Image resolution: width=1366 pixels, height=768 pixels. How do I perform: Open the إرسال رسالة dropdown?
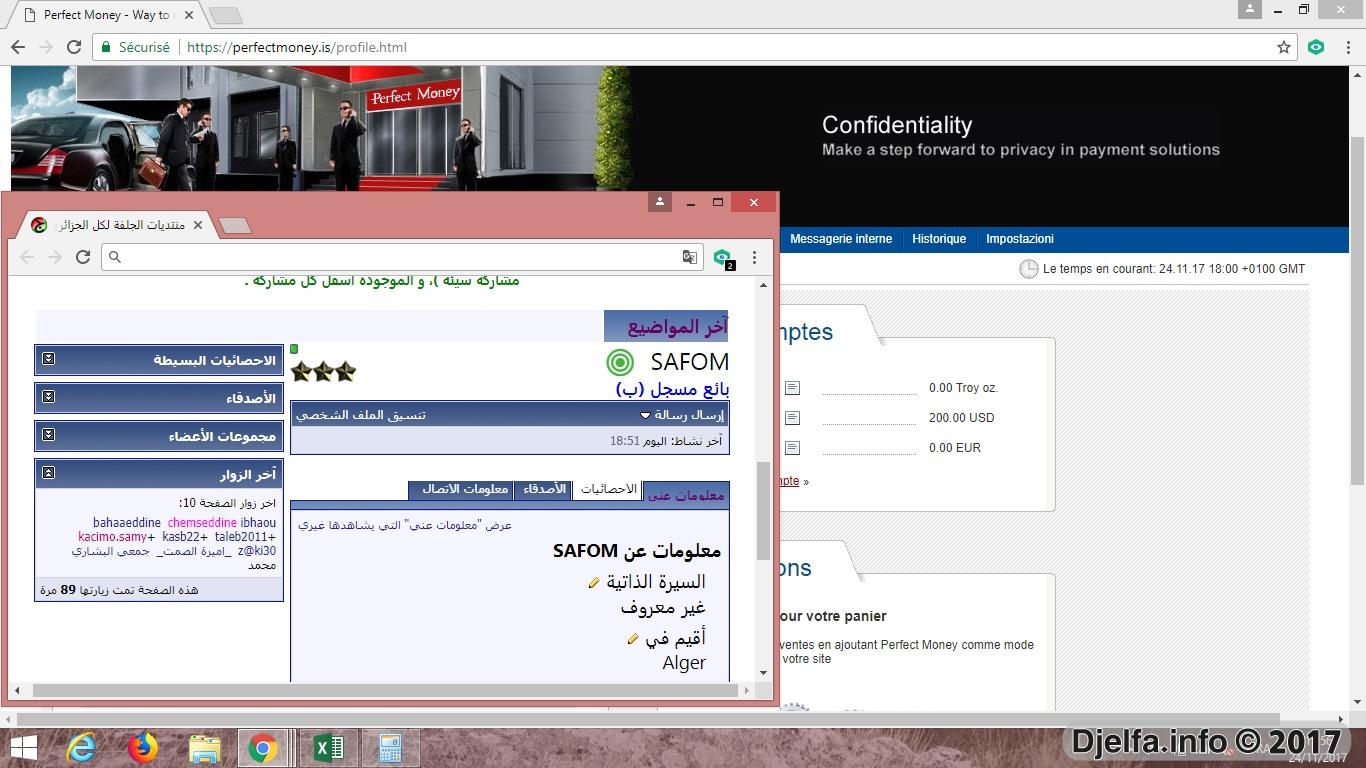[682, 415]
